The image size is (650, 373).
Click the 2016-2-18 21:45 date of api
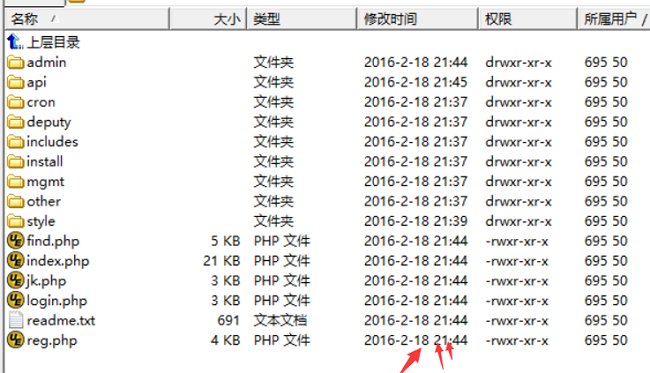click(416, 82)
